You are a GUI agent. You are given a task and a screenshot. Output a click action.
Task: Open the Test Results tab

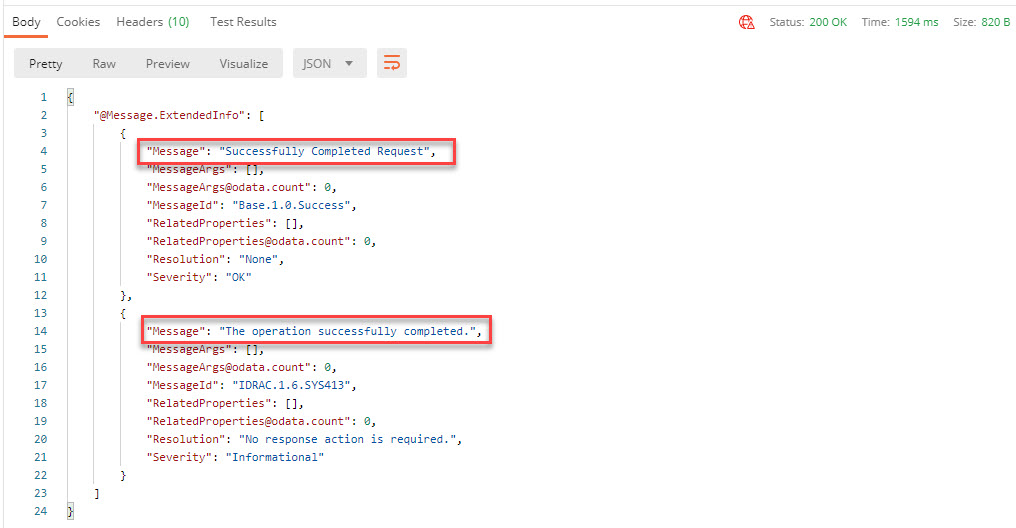[x=243, y=22]
